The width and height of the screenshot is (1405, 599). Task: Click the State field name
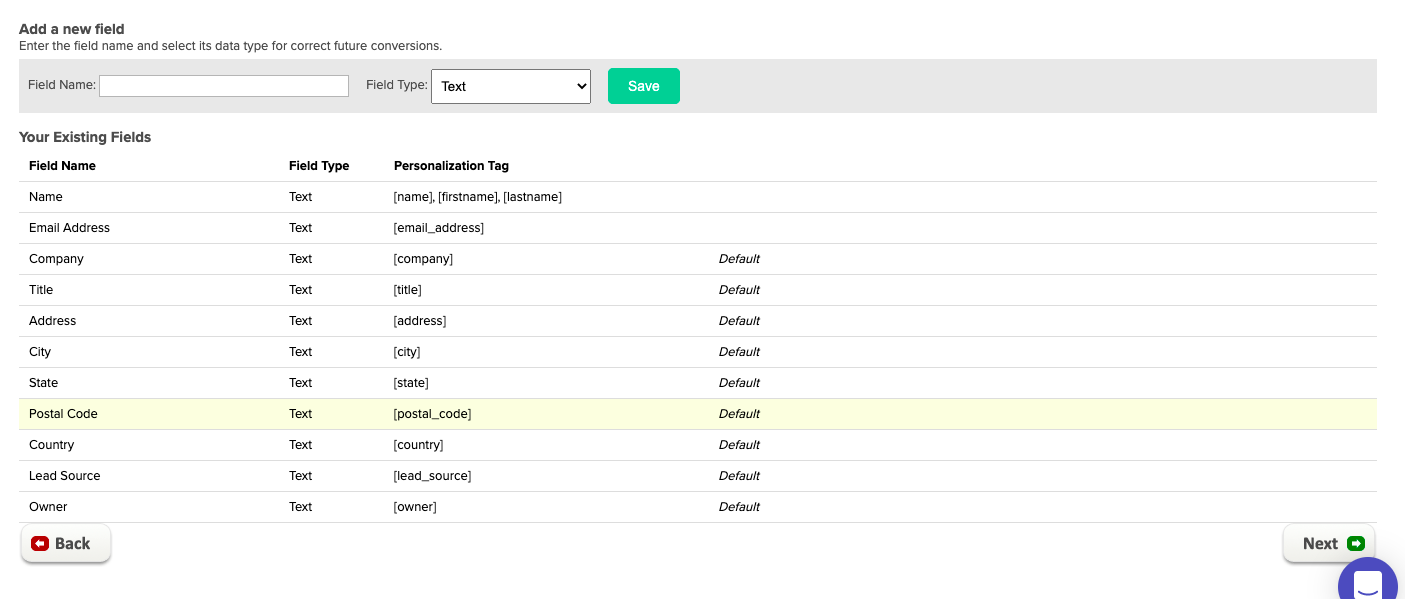(x=44, y=383)
